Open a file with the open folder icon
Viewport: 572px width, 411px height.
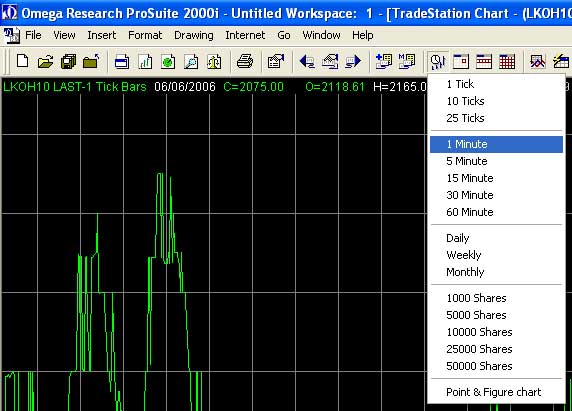pos(46,61)
